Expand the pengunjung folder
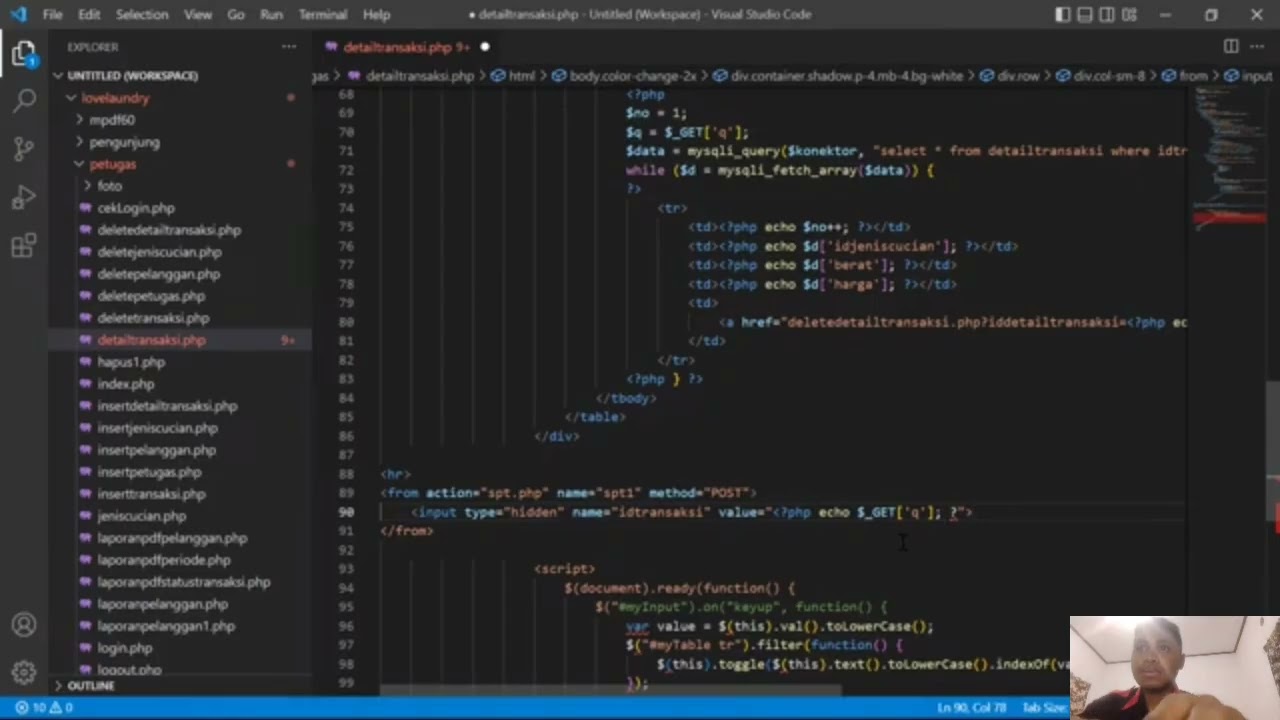1280x720 pixels. tap(124, 142)
